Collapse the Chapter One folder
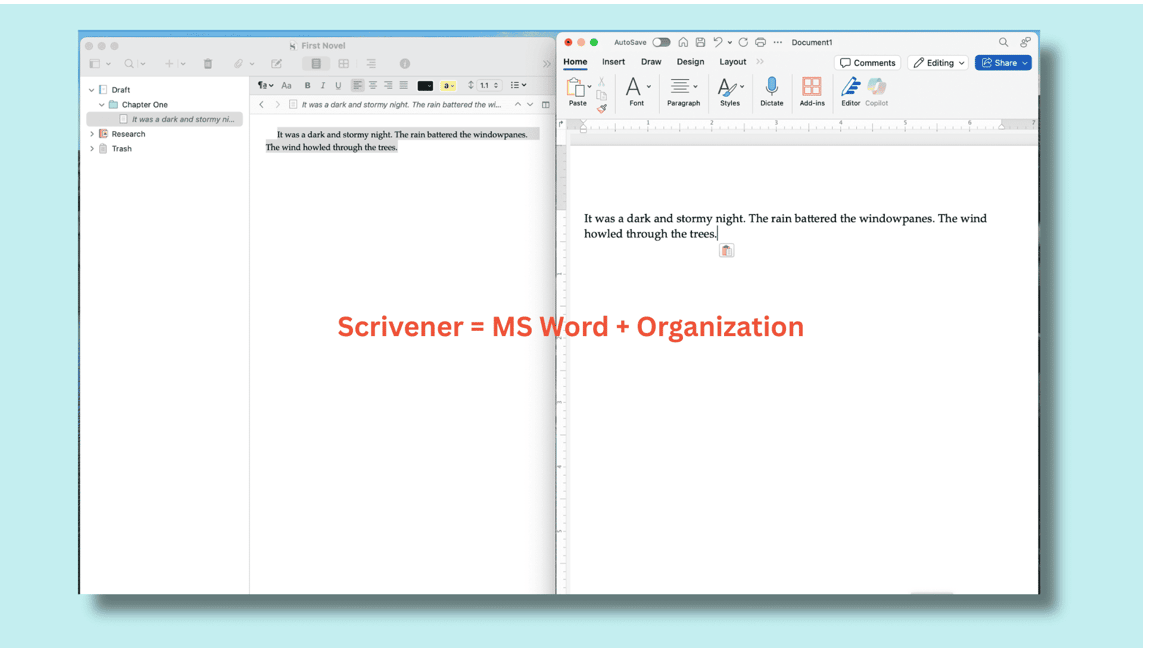Image resolution: width=1150 pixels, height=650 pixels. [x=102, y=105]
